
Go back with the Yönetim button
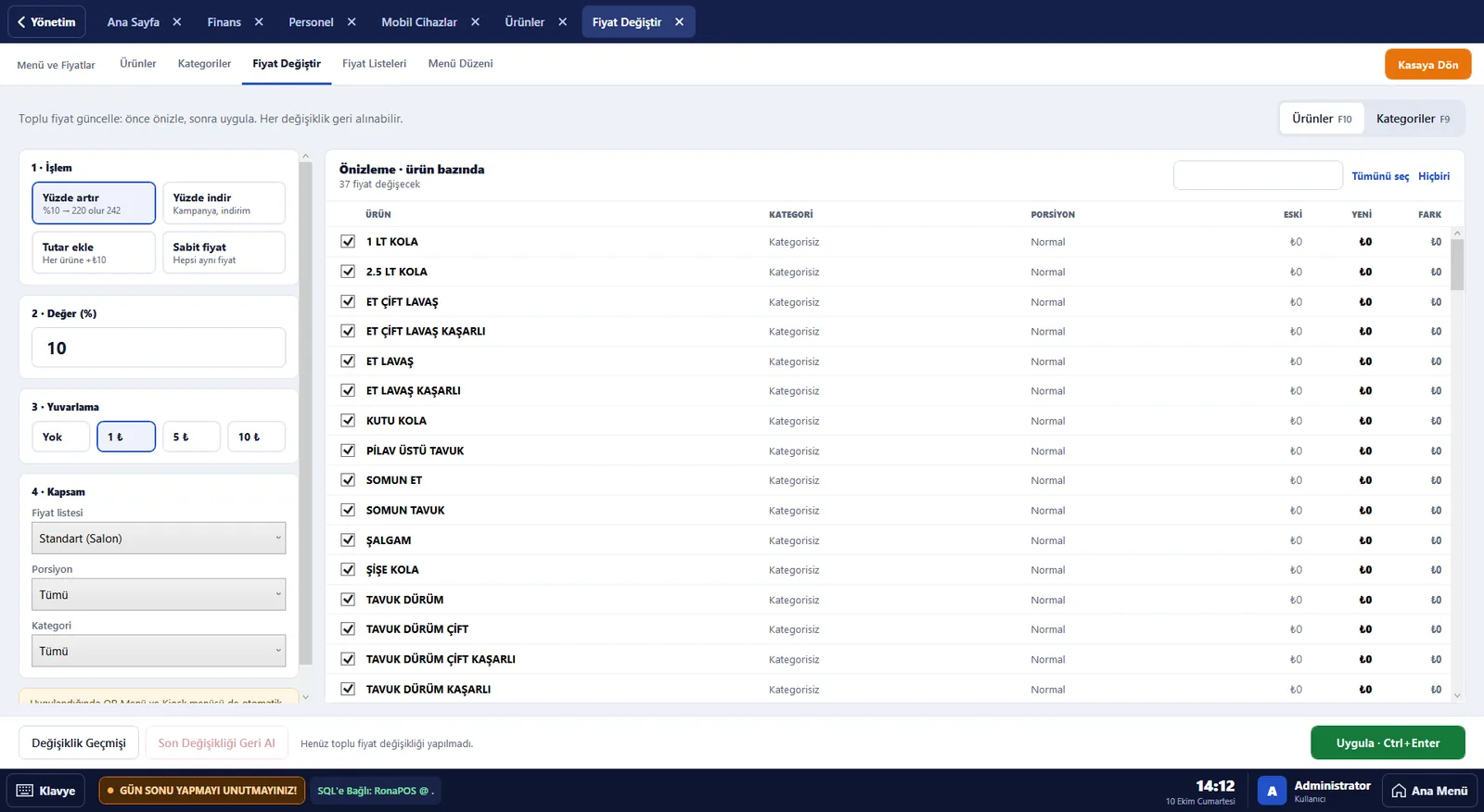(x=46, y=22)
